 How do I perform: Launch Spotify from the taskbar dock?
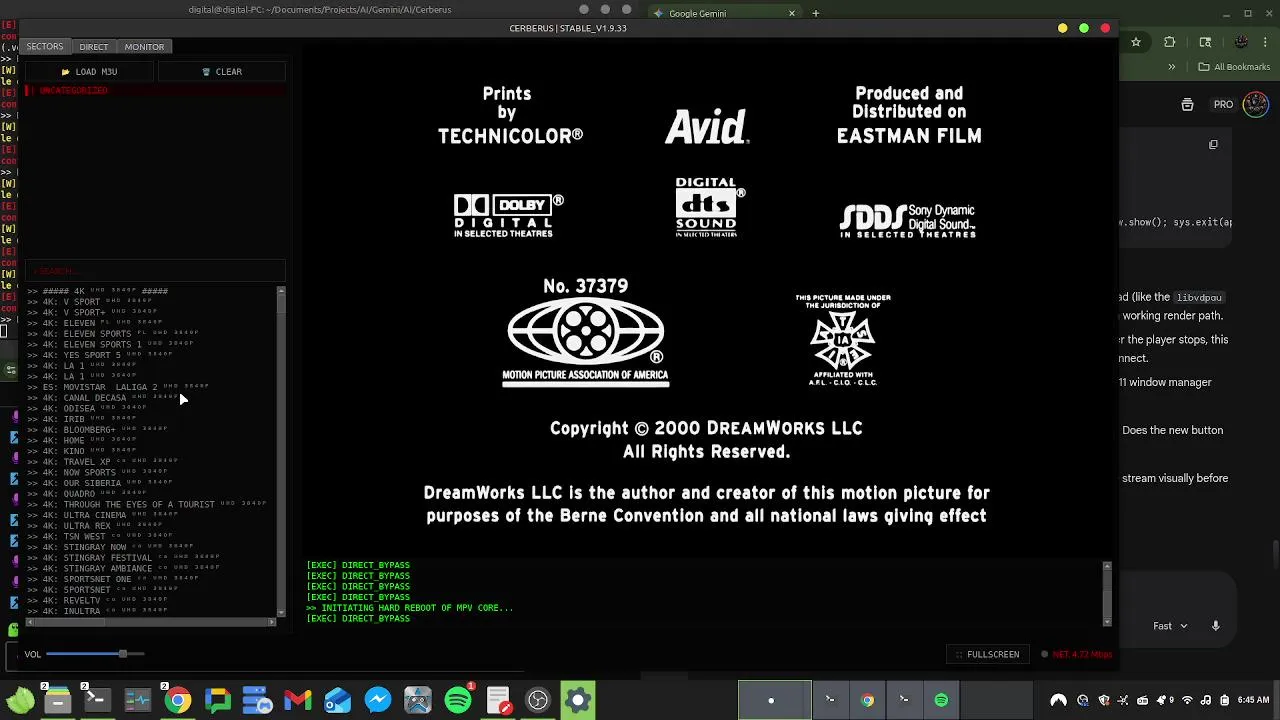(458, 700)
